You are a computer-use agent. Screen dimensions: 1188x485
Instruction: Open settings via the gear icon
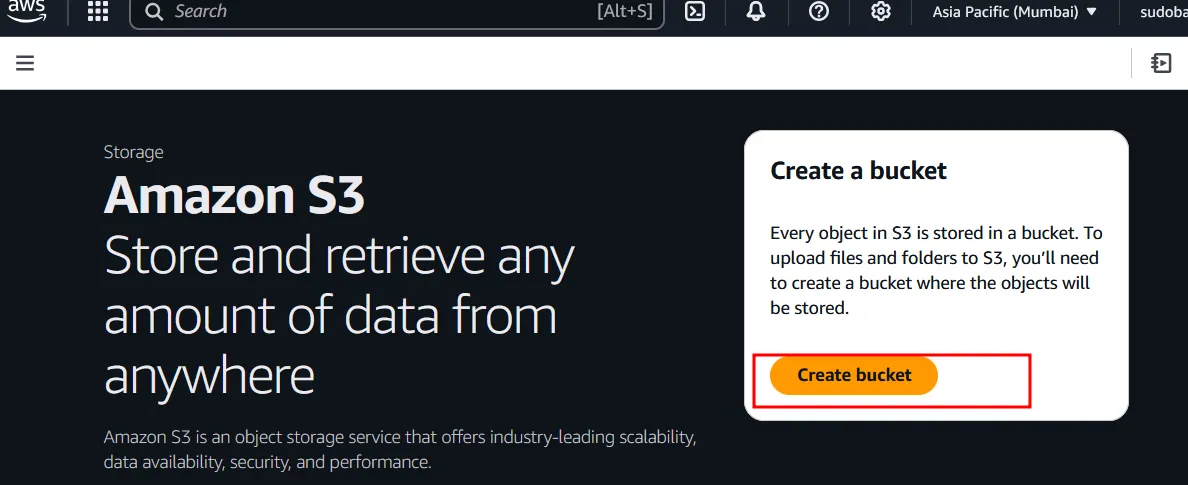pyautogui.click(x=881, y=12)
